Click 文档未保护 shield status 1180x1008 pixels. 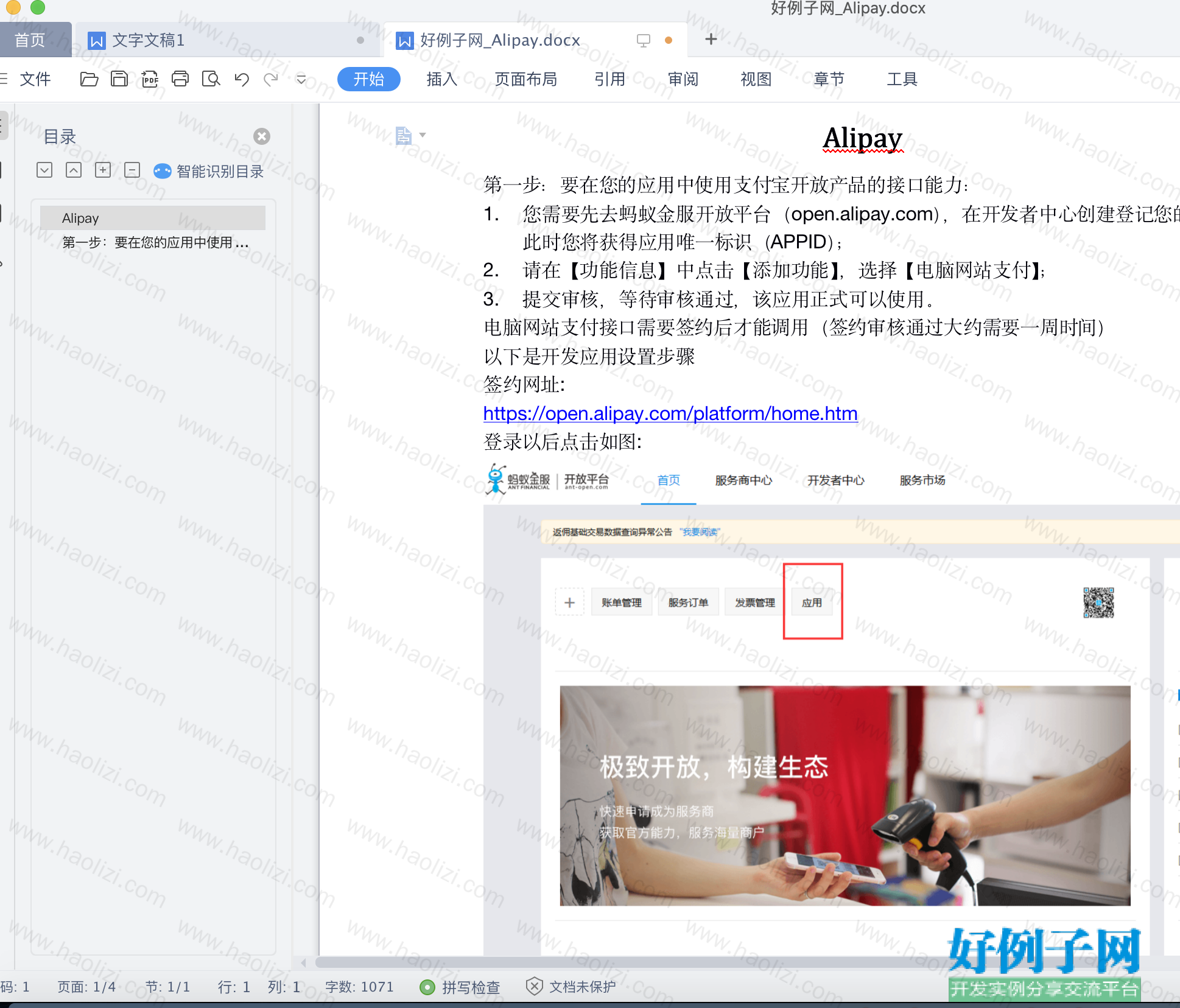point(571,987)
